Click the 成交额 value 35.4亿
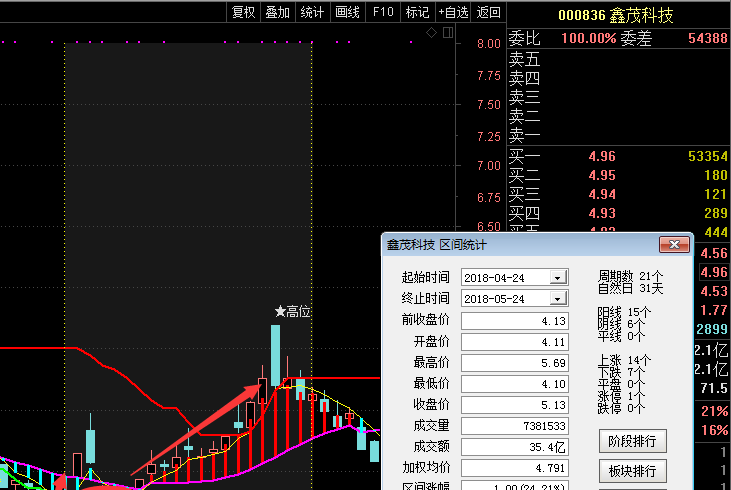Screen dimensions: 731x490 [515, 447]
